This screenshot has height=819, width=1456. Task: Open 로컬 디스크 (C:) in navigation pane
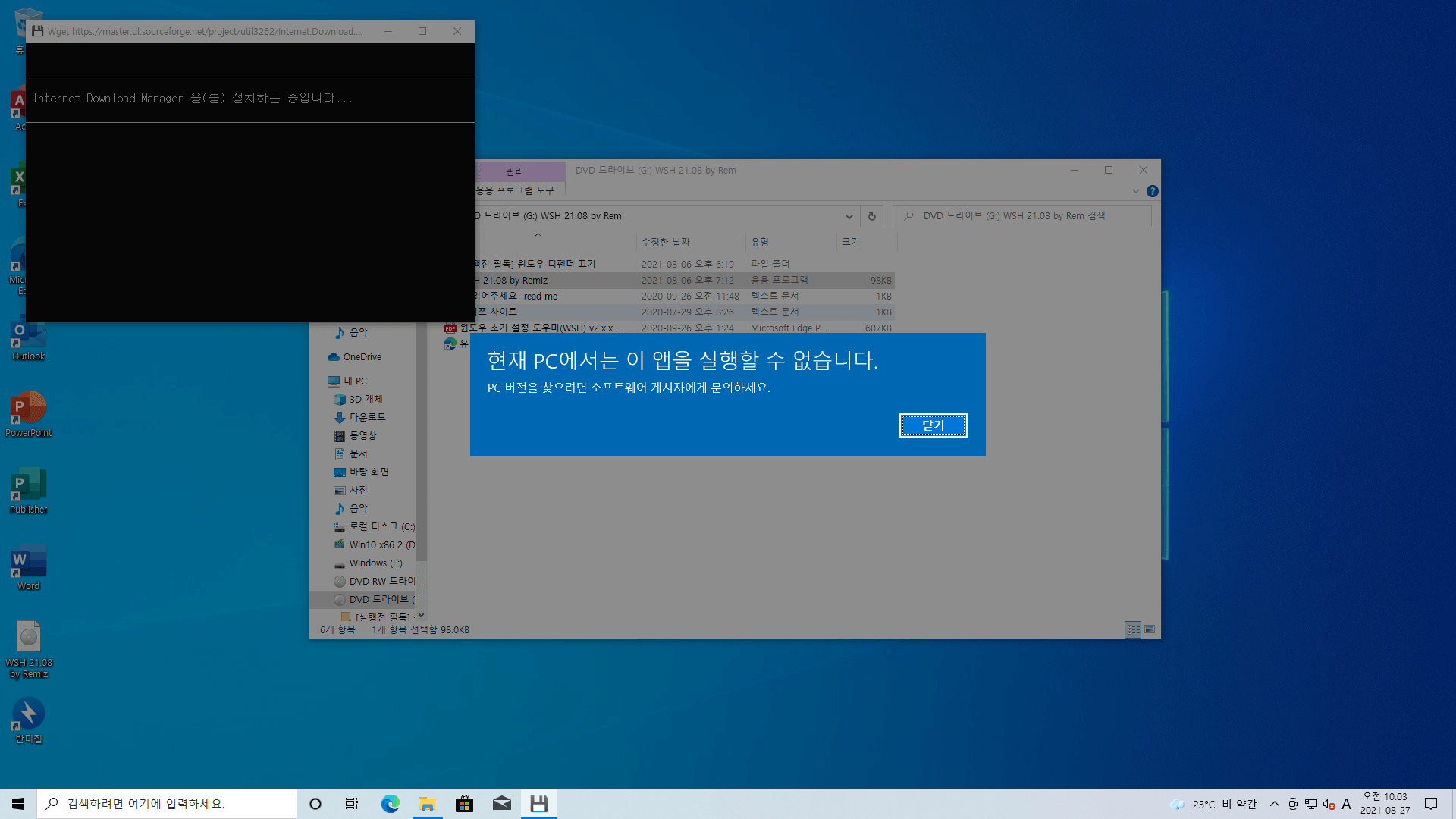[374, 526]
